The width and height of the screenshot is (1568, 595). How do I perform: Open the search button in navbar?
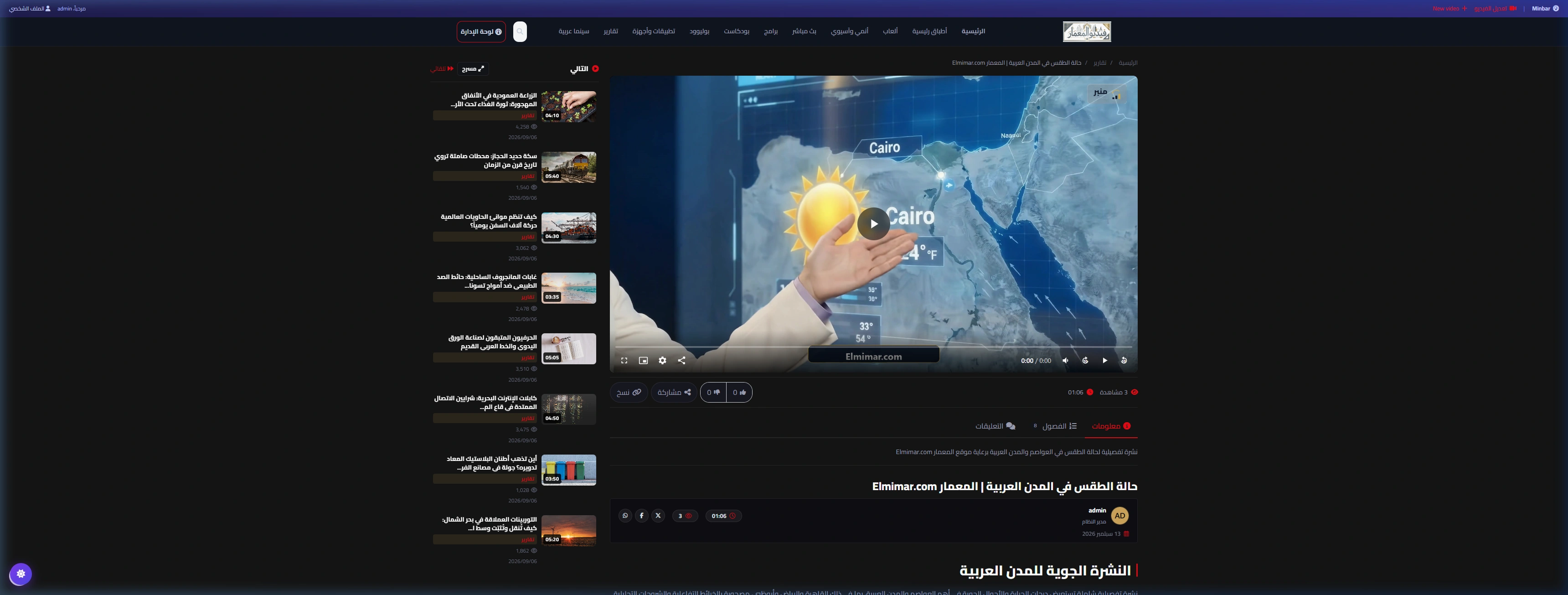tap(520, 31)
